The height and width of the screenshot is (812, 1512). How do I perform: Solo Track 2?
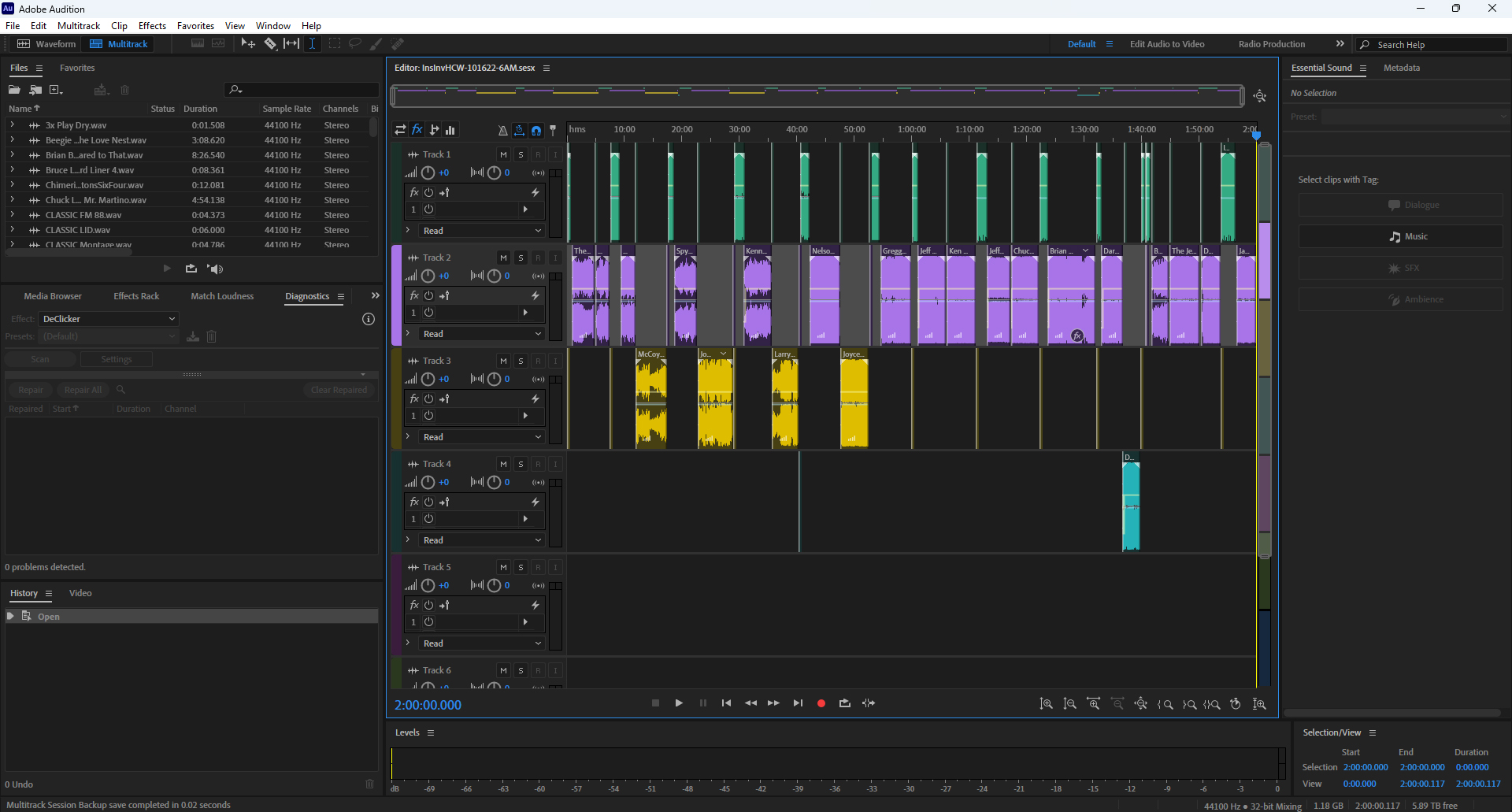tap(521, 258)
